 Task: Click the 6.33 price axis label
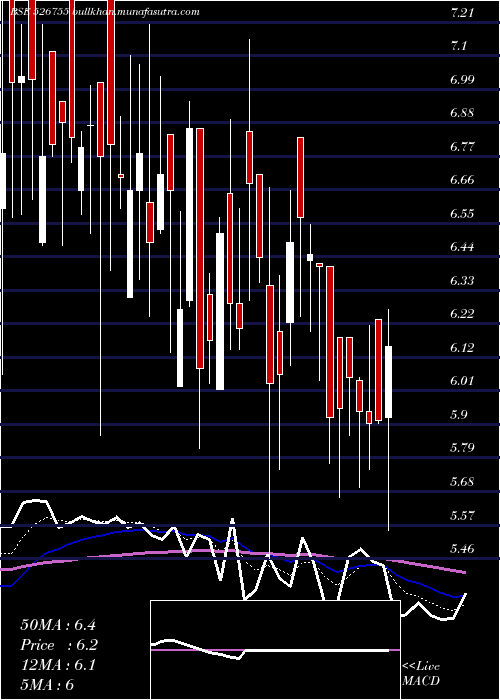(x=462, y=280)
